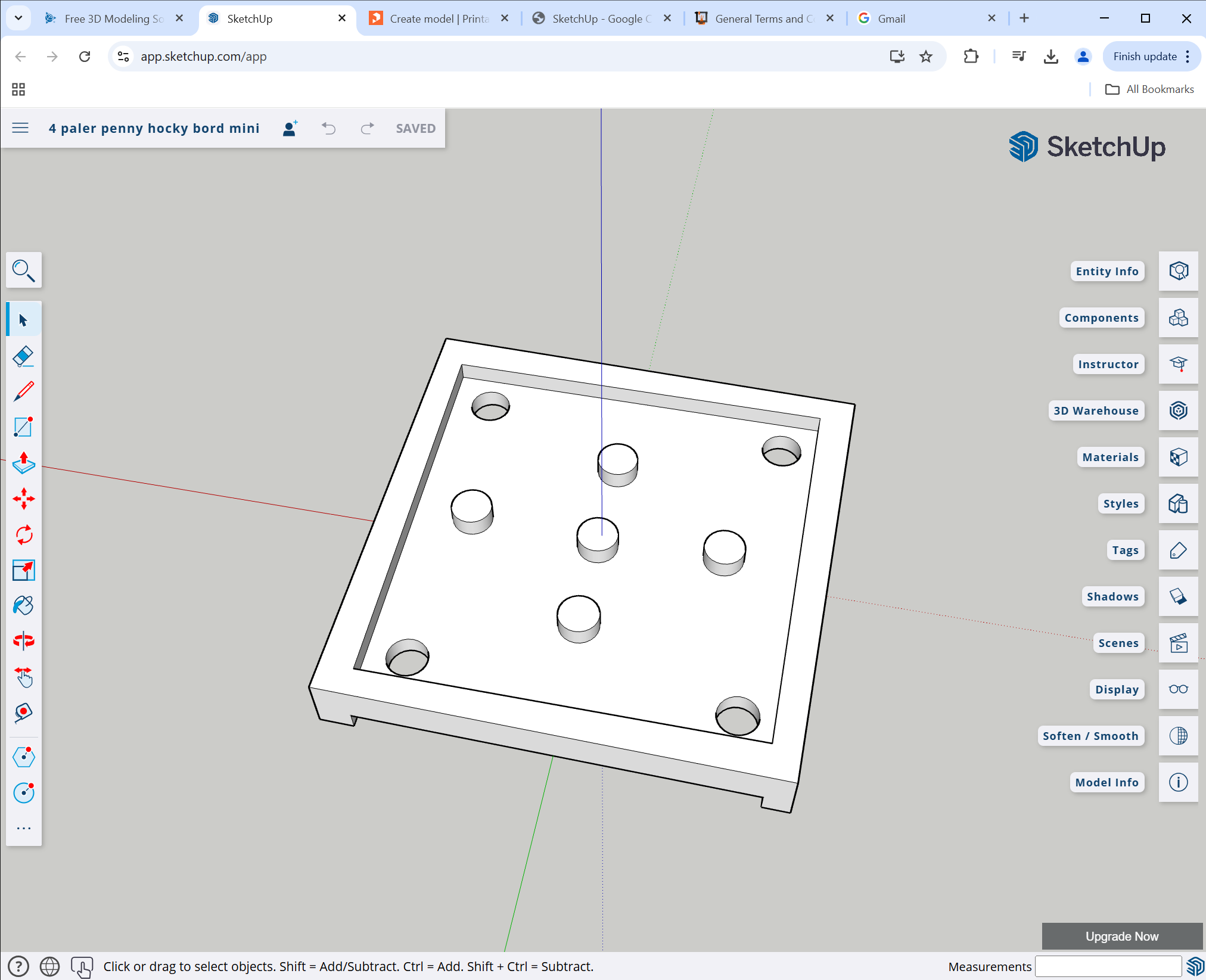Click the globe language icon in status bar
The width and height of the screenshot is (1206, 980).
(50, 966)
